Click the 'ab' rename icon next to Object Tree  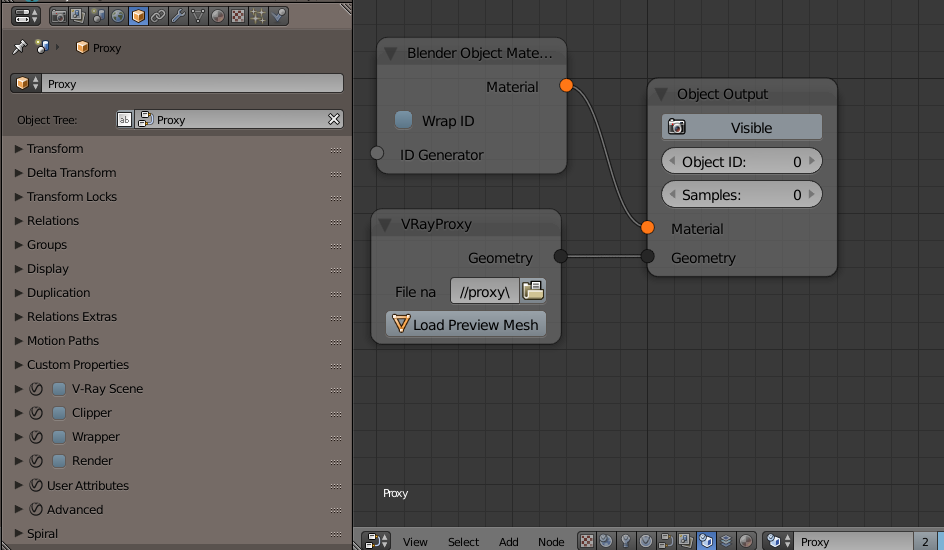(x=124, y=119)
